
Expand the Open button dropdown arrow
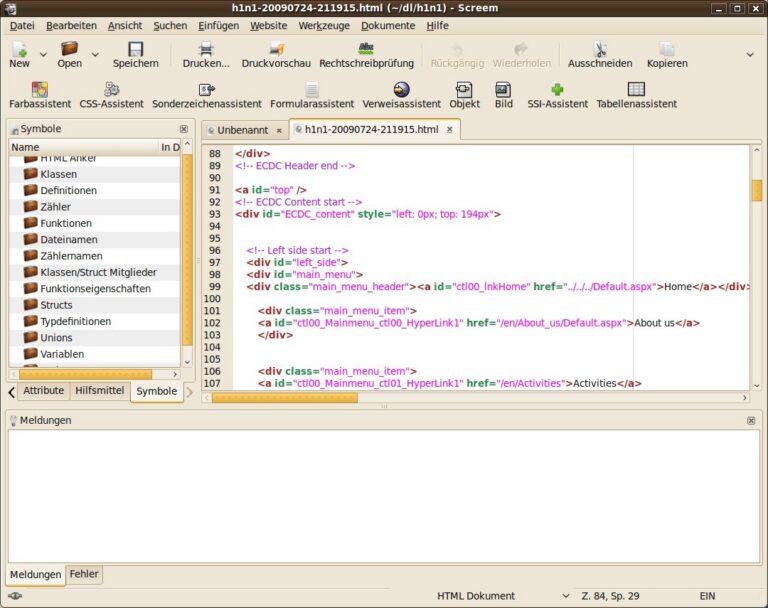tap(95, 54)
